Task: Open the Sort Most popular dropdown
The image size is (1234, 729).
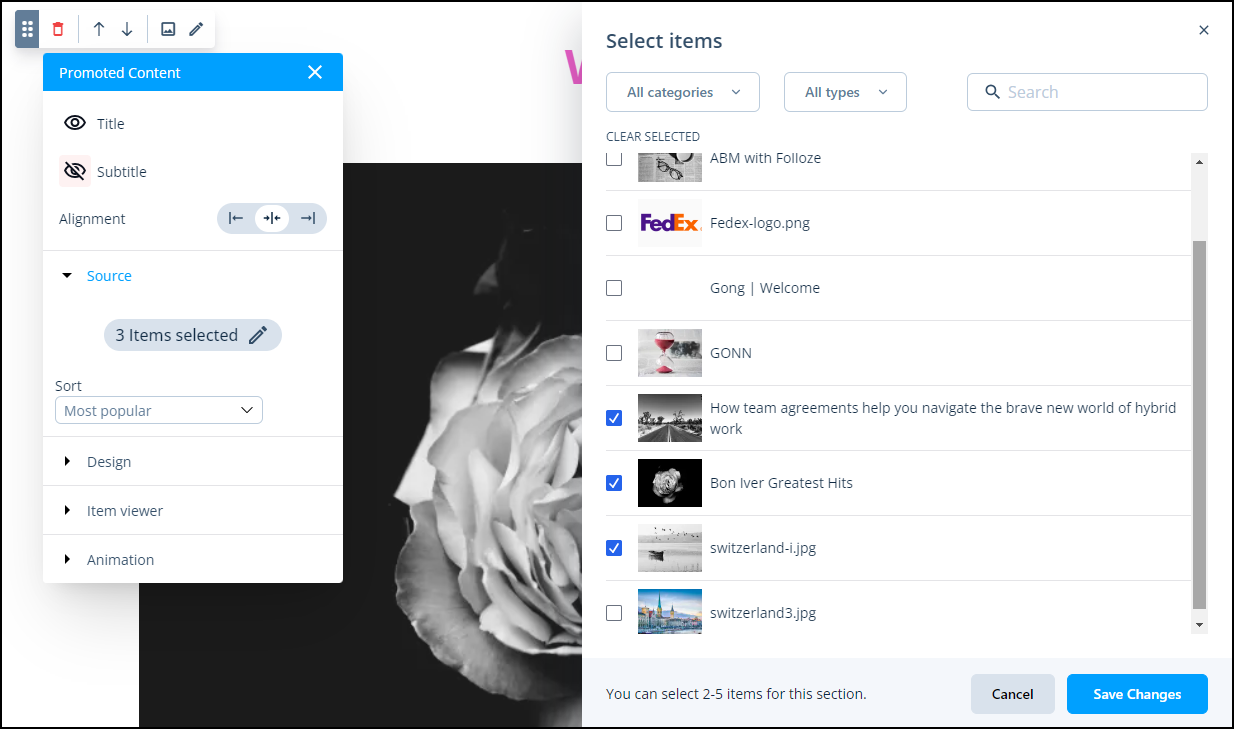Action: (x=159, y=410)
